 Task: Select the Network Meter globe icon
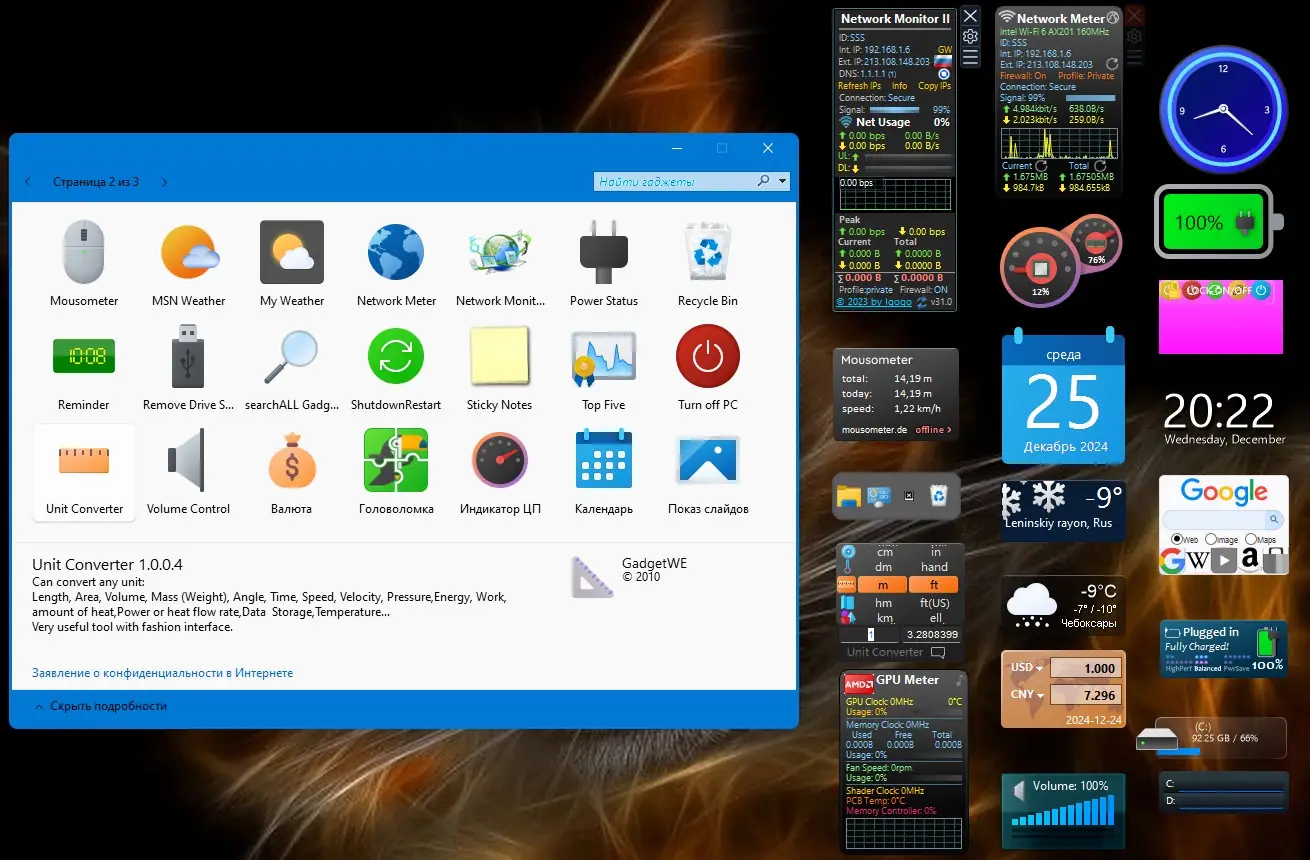(396, 252)
